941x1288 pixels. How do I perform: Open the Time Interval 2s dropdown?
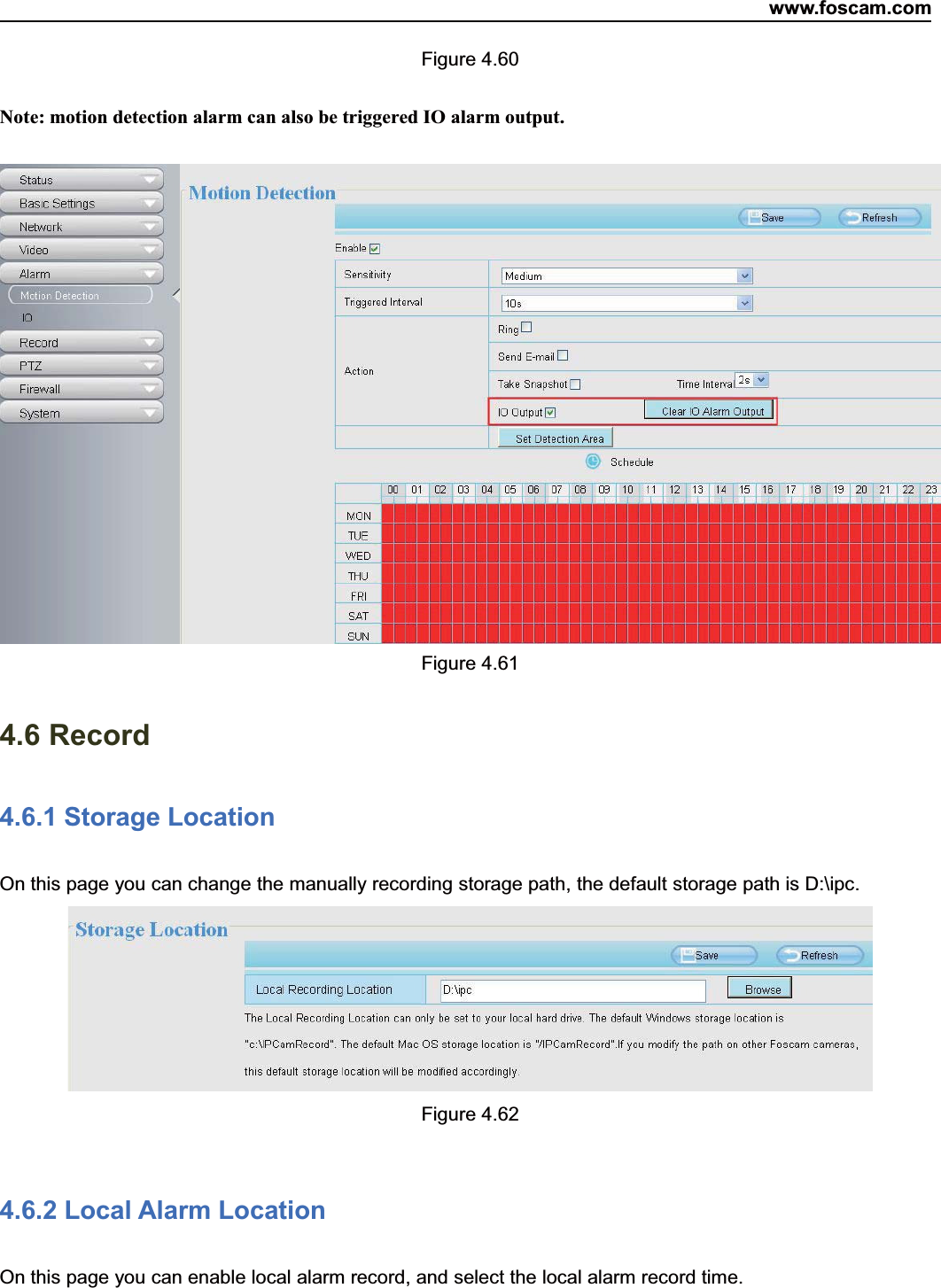click(x=752, y=380)
